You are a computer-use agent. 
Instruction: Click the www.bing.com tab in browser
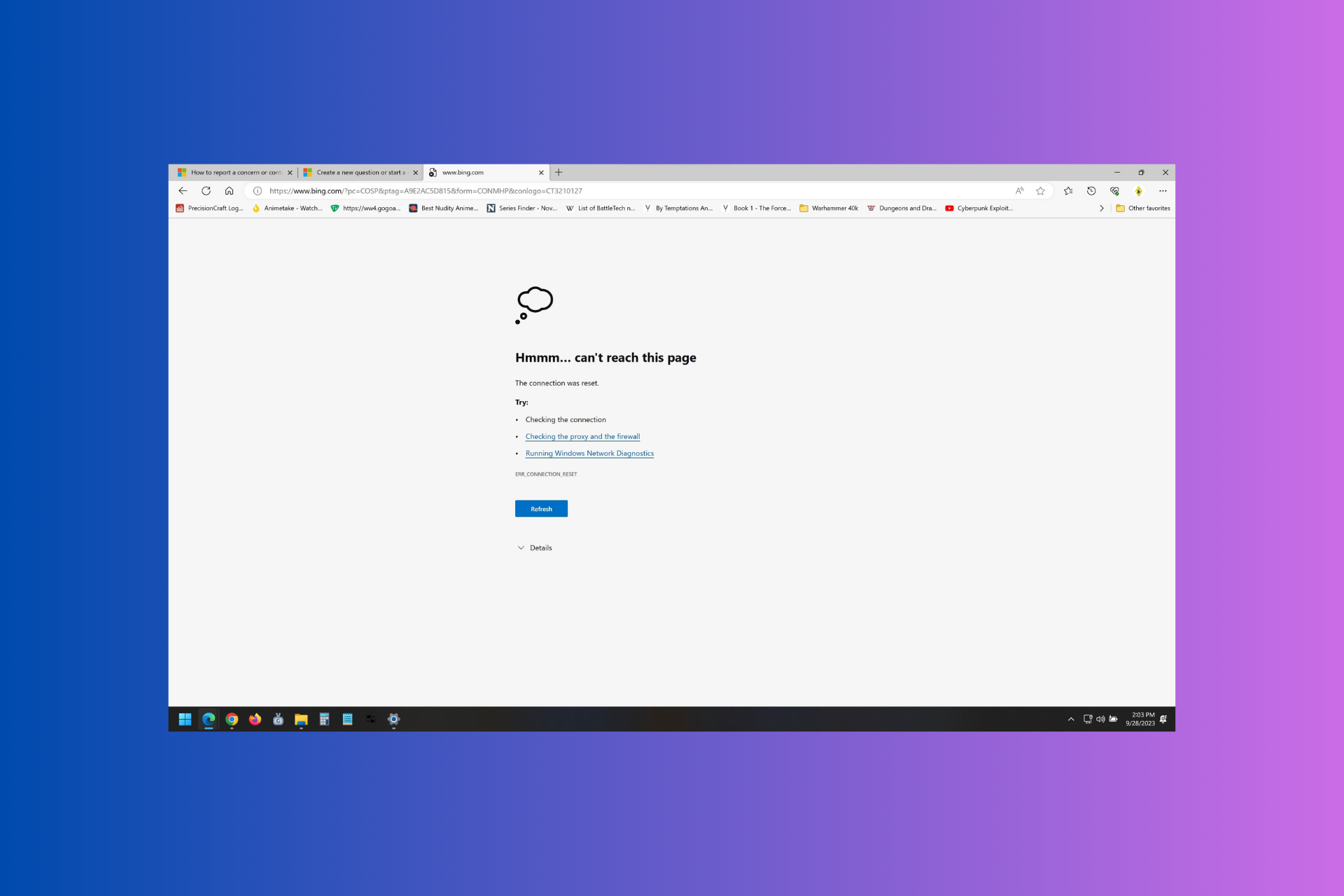point(484,172)
